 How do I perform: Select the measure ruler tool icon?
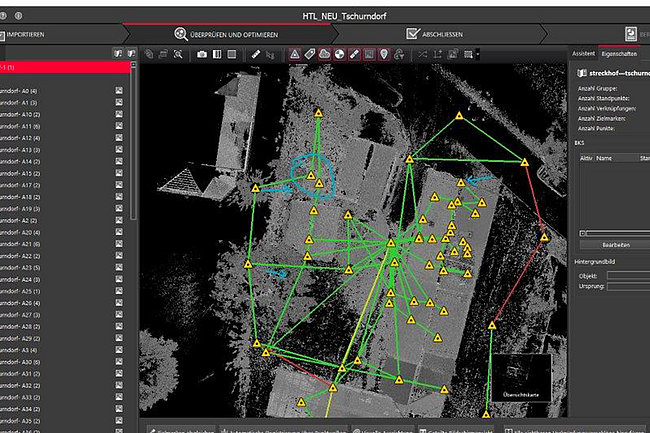point(256,53)
